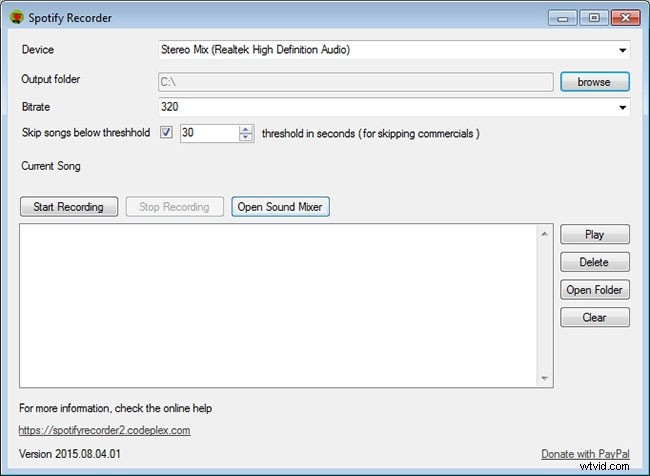The height and width of the screenshot is (476, 650).
Task: Click Start Recording
Action: tap(69, 206)
